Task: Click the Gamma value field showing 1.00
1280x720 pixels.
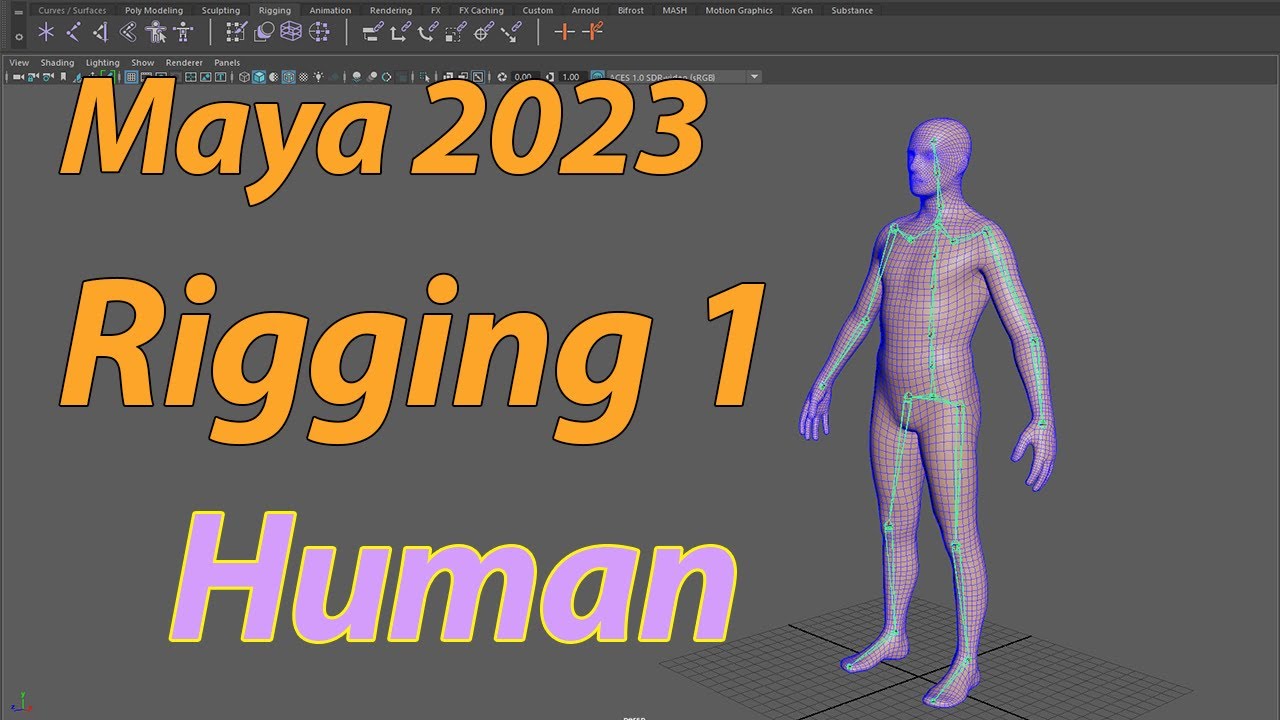Action: pyautogui.click(x=571, y=76)
